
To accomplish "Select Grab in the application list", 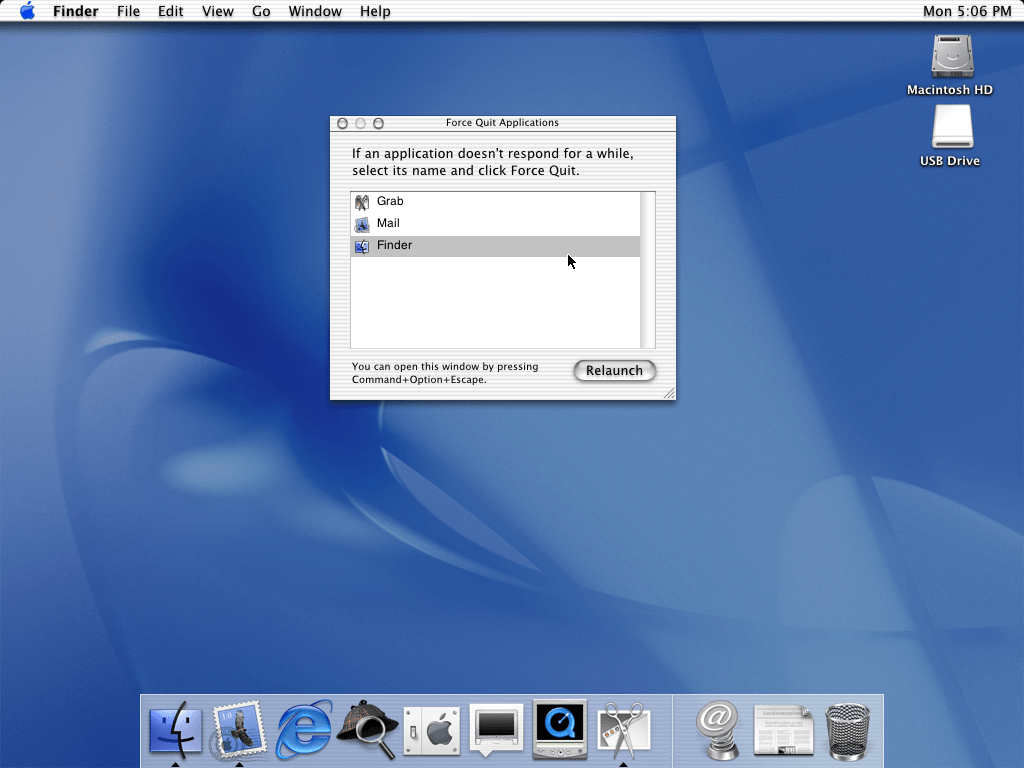I will pos(495,201).
